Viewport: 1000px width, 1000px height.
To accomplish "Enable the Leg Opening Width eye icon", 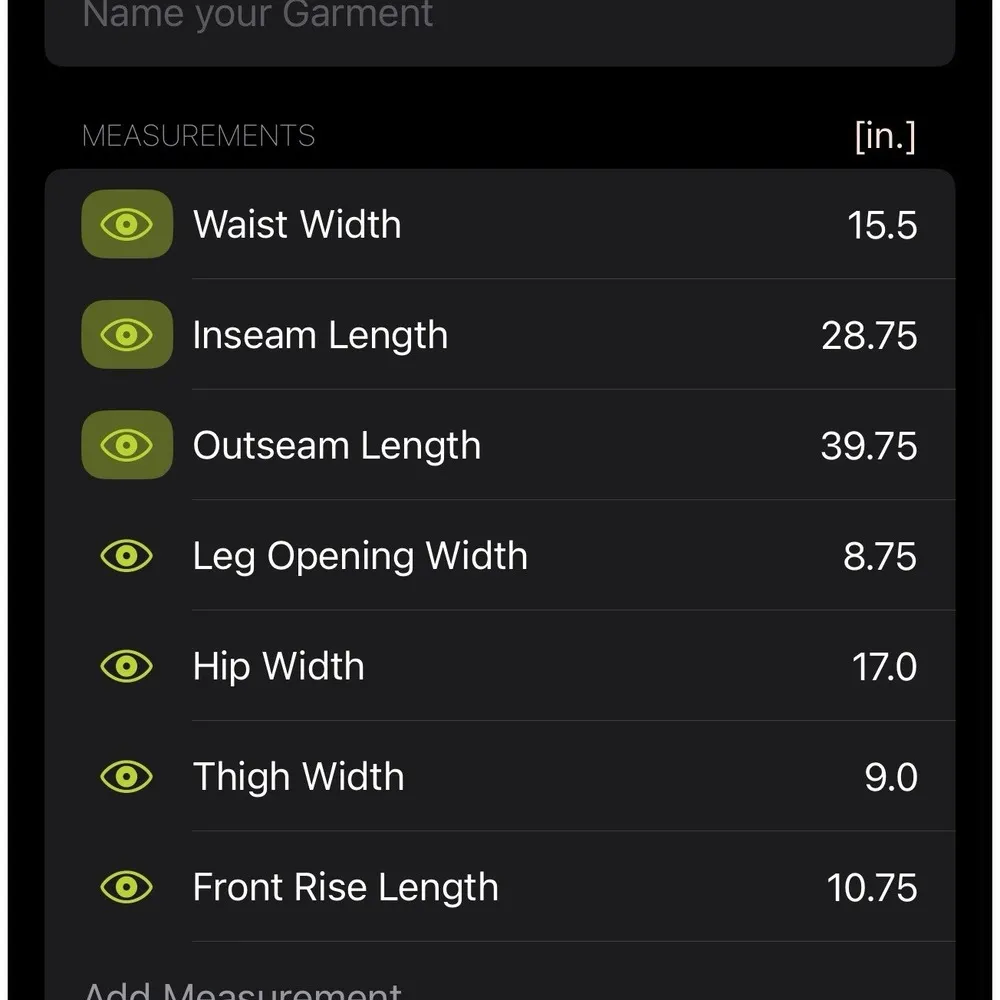I will click(x=127, y=556).
